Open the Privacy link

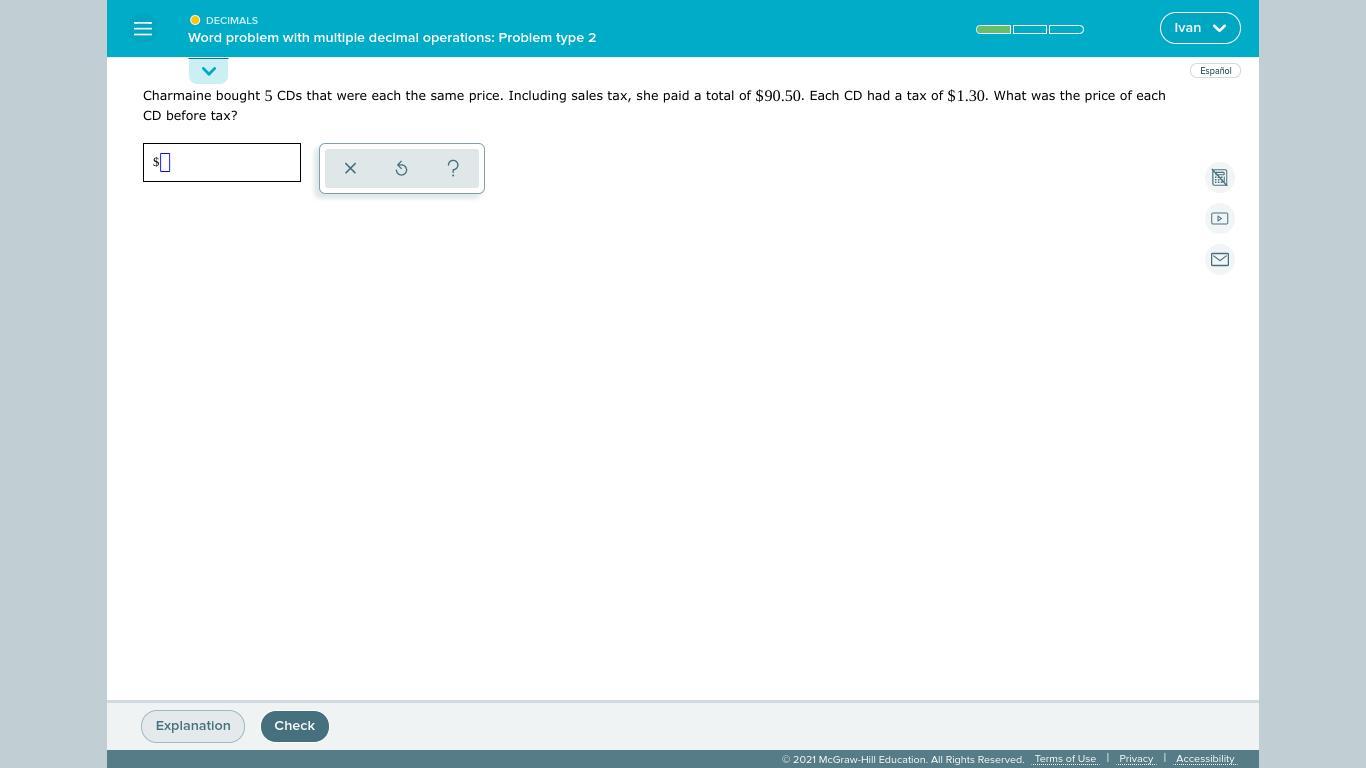(x=1136, y=759)
